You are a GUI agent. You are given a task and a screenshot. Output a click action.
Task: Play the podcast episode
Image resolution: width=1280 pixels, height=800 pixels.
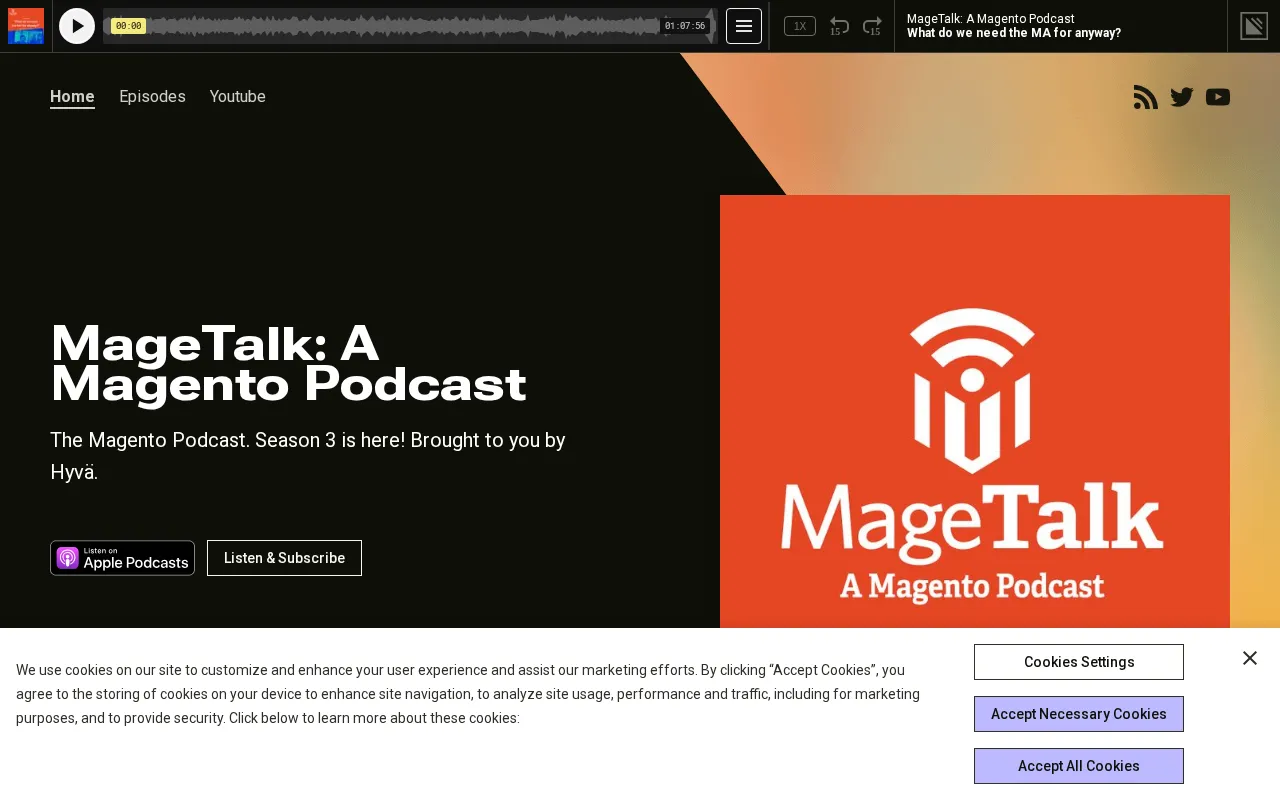(x=77, y=26)
